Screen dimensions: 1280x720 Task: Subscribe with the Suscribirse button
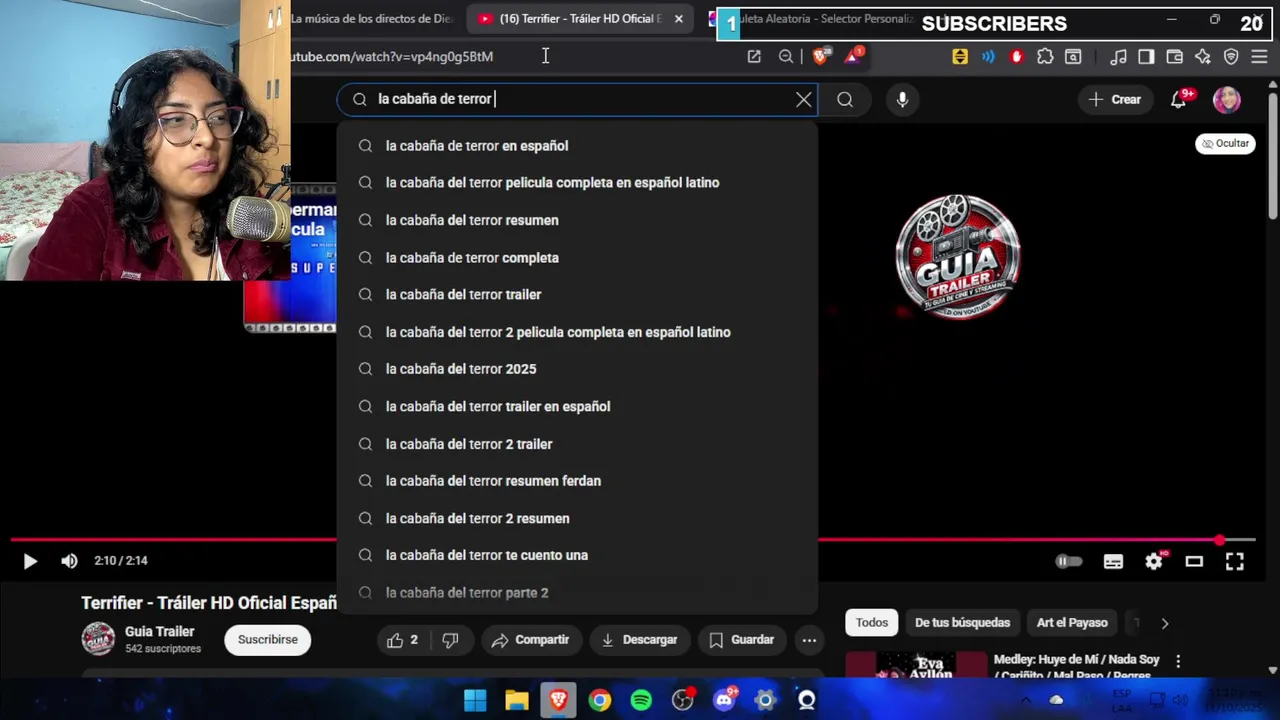point(268,640)
